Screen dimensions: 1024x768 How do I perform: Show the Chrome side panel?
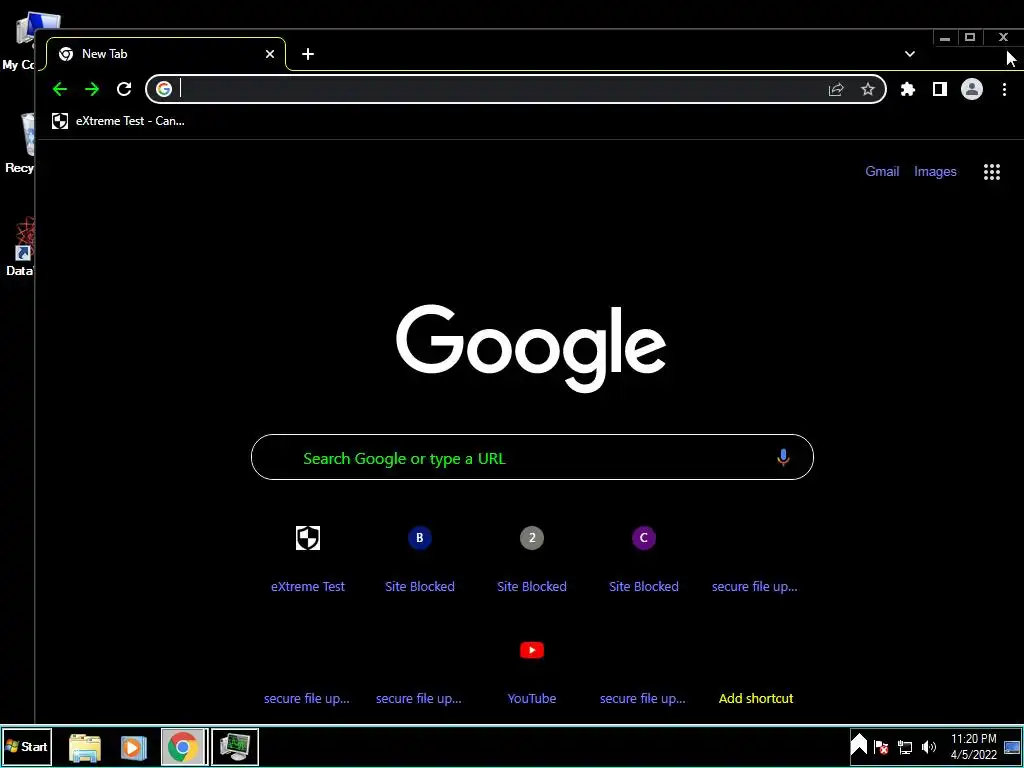tap(940, 89)
